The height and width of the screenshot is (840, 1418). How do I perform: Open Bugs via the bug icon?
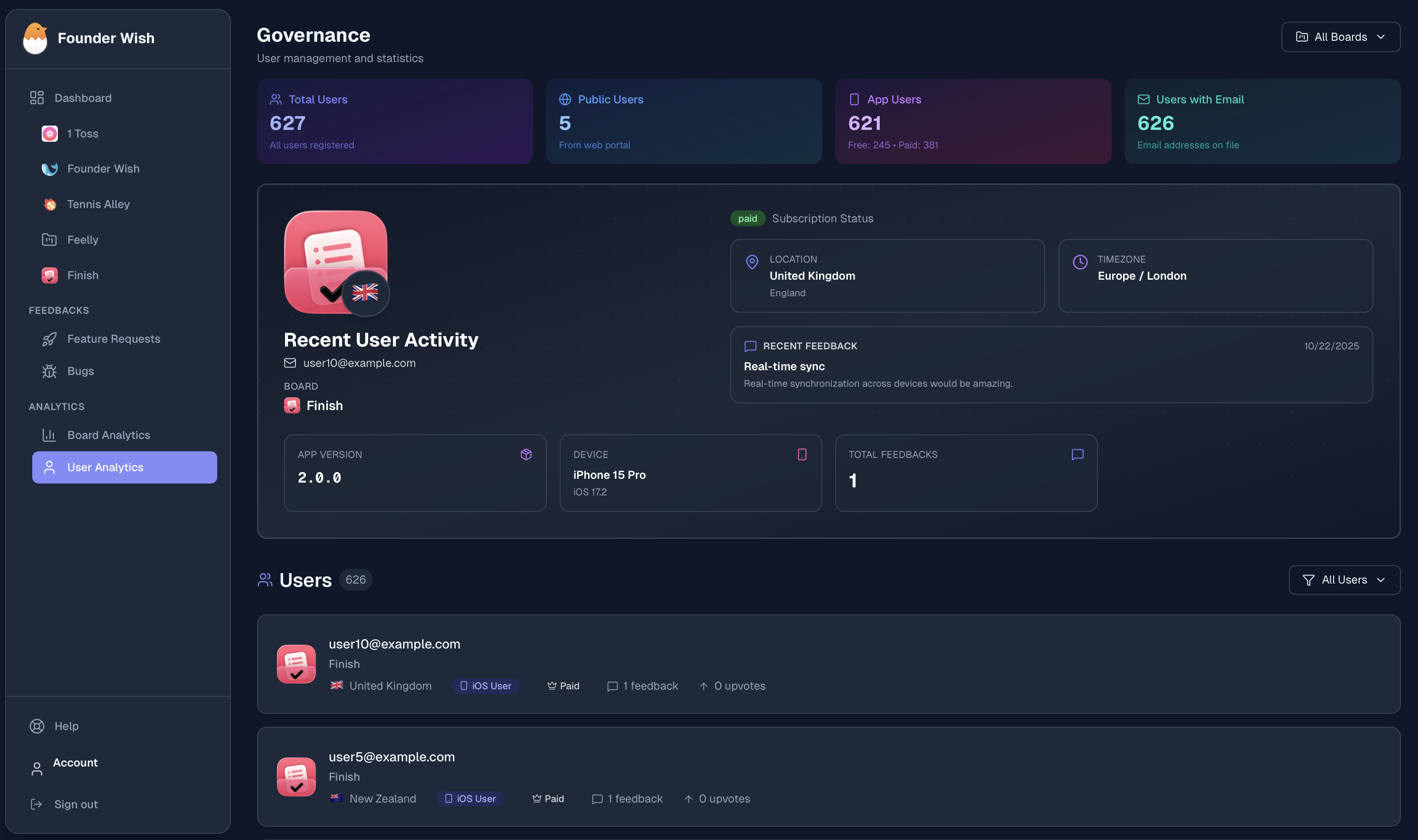coord(49,371)
